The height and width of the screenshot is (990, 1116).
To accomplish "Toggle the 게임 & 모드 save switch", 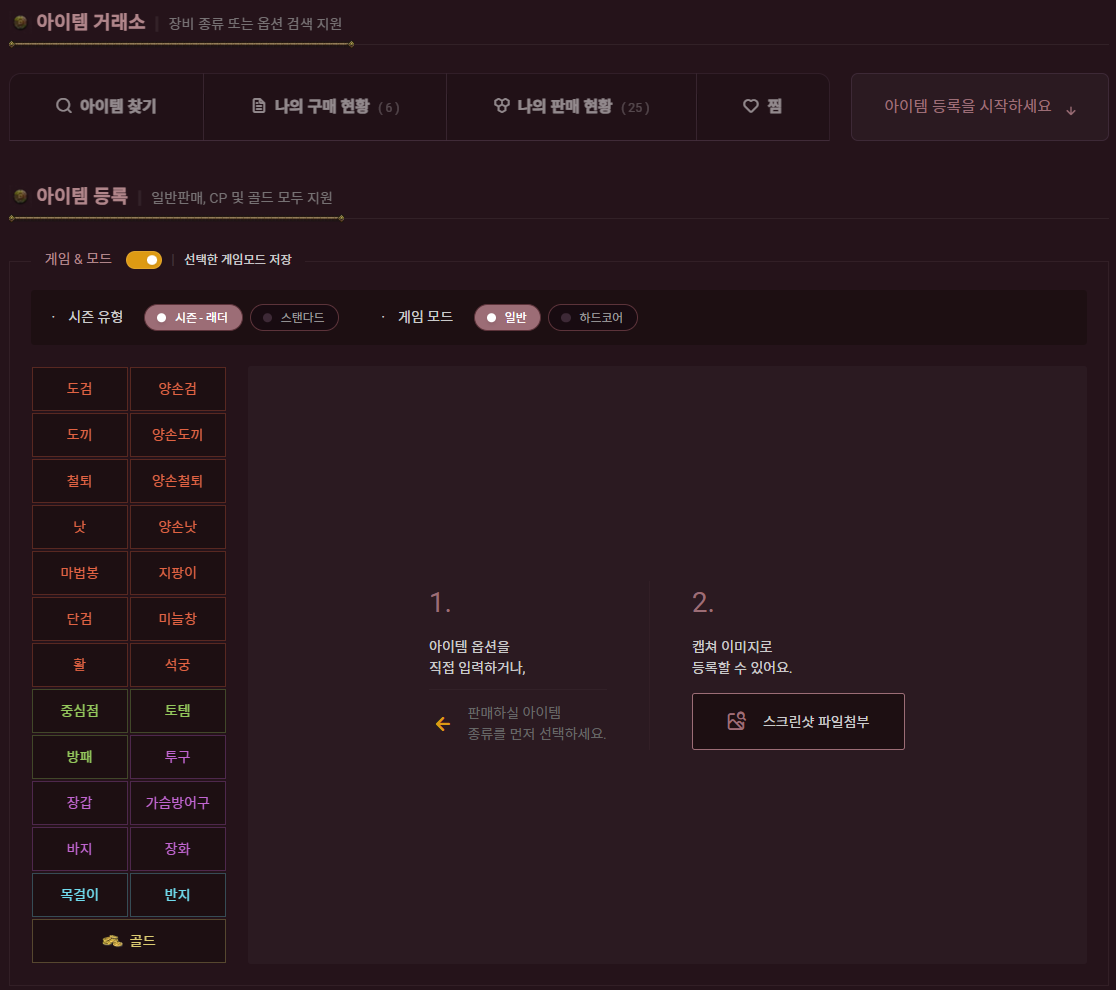I will (144, 260).
